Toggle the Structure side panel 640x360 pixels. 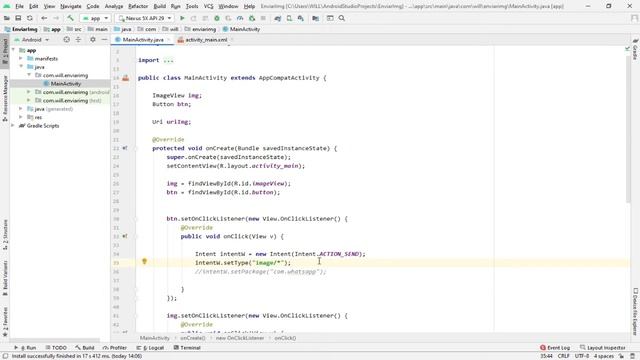coord(5,234)
